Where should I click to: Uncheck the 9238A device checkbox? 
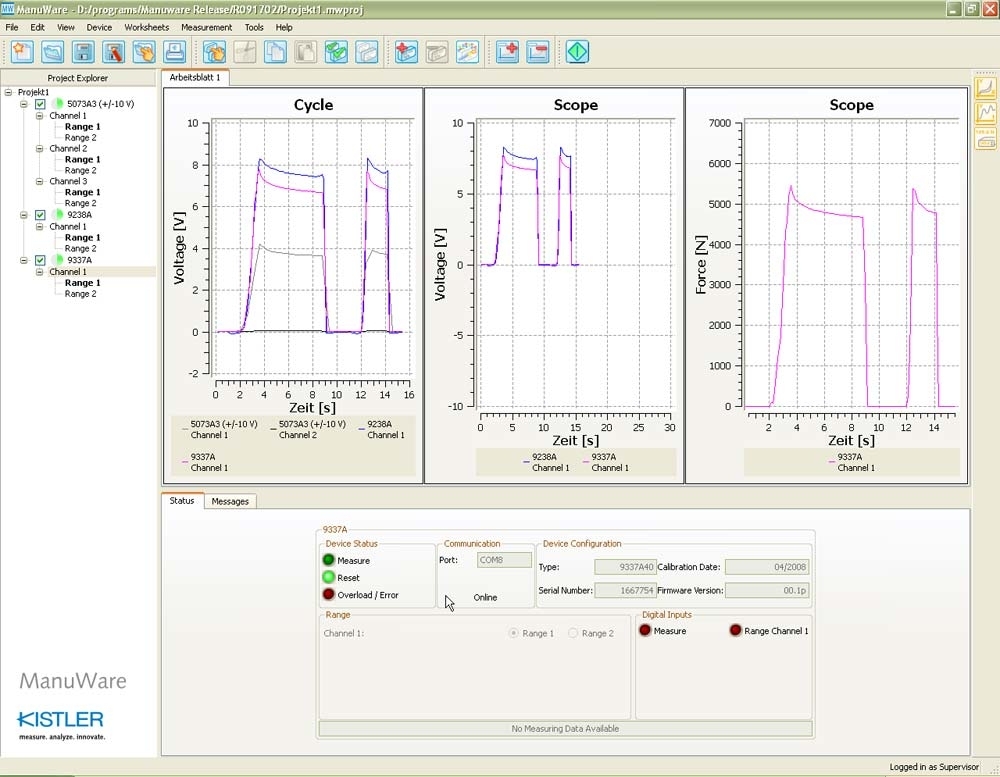click(x=40, y=215)
